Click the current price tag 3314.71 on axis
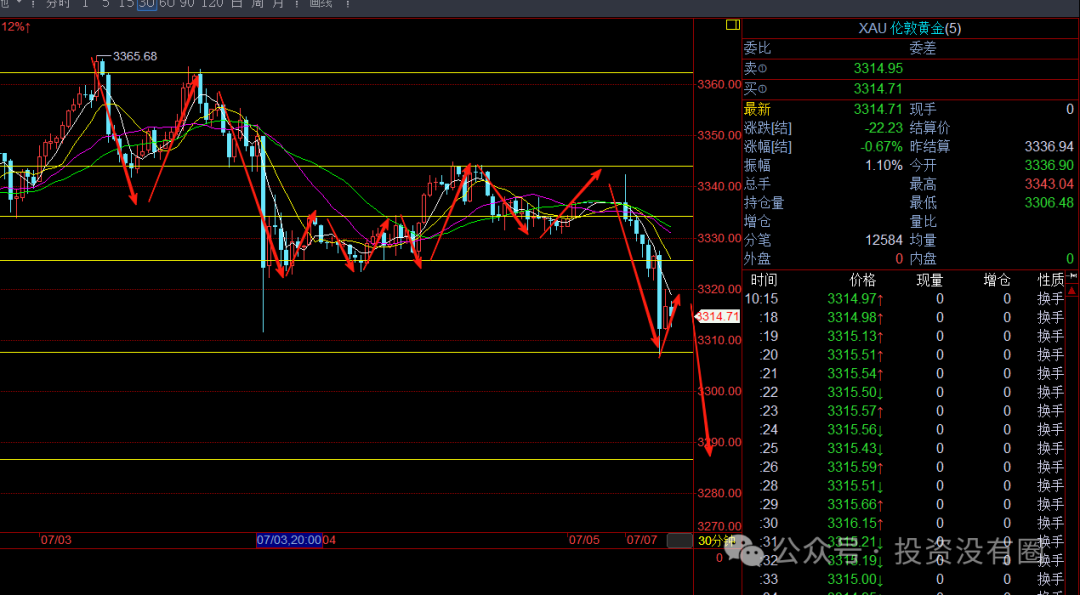Viewport: 1080px width, 595px height. point(718,317)
